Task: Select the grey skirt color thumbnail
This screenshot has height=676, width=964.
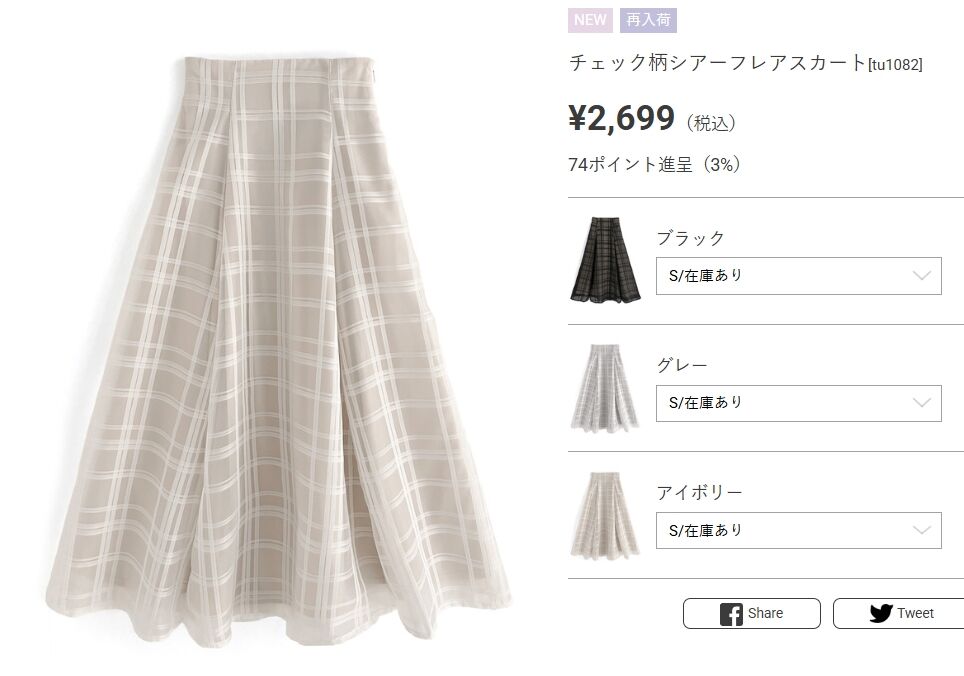Action: [x=606, y=387]
